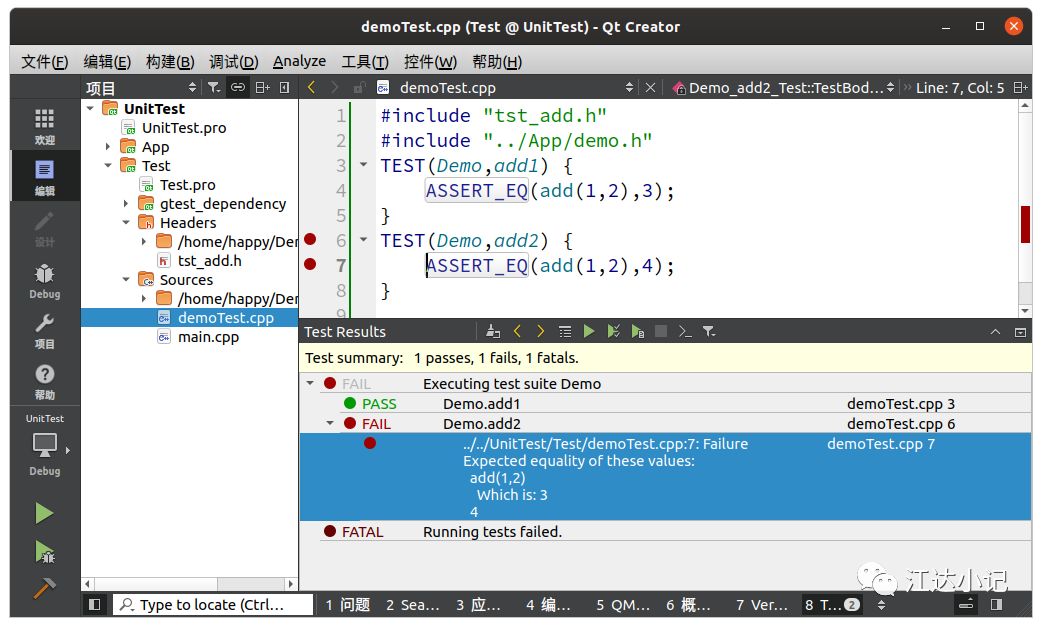The width and height of the screenshot is (1042, 627).
Task: Run all tests in Test Results
Action: tap(589, 331)
